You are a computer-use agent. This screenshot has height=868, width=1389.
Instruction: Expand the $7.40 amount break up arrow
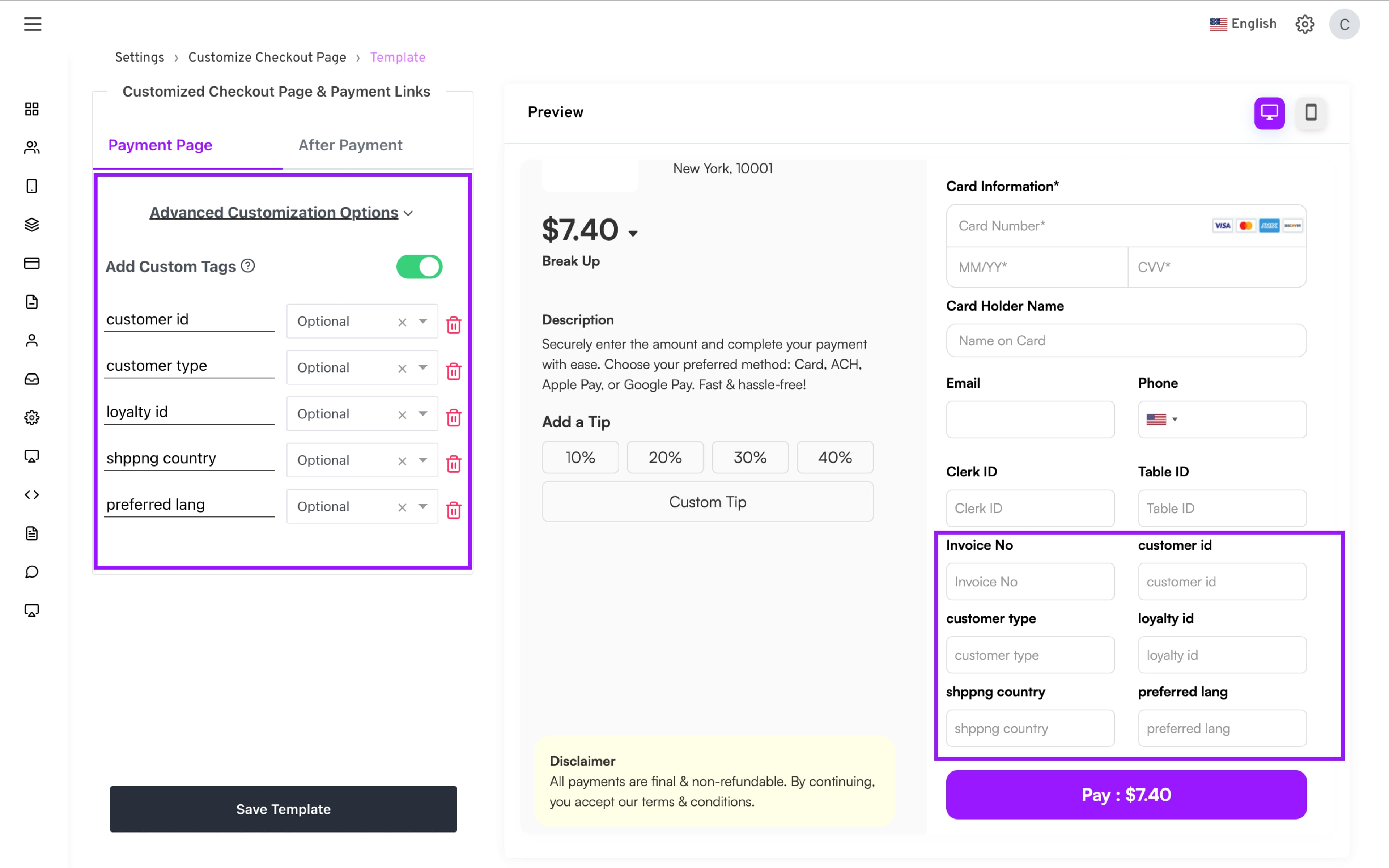[633, 233]
